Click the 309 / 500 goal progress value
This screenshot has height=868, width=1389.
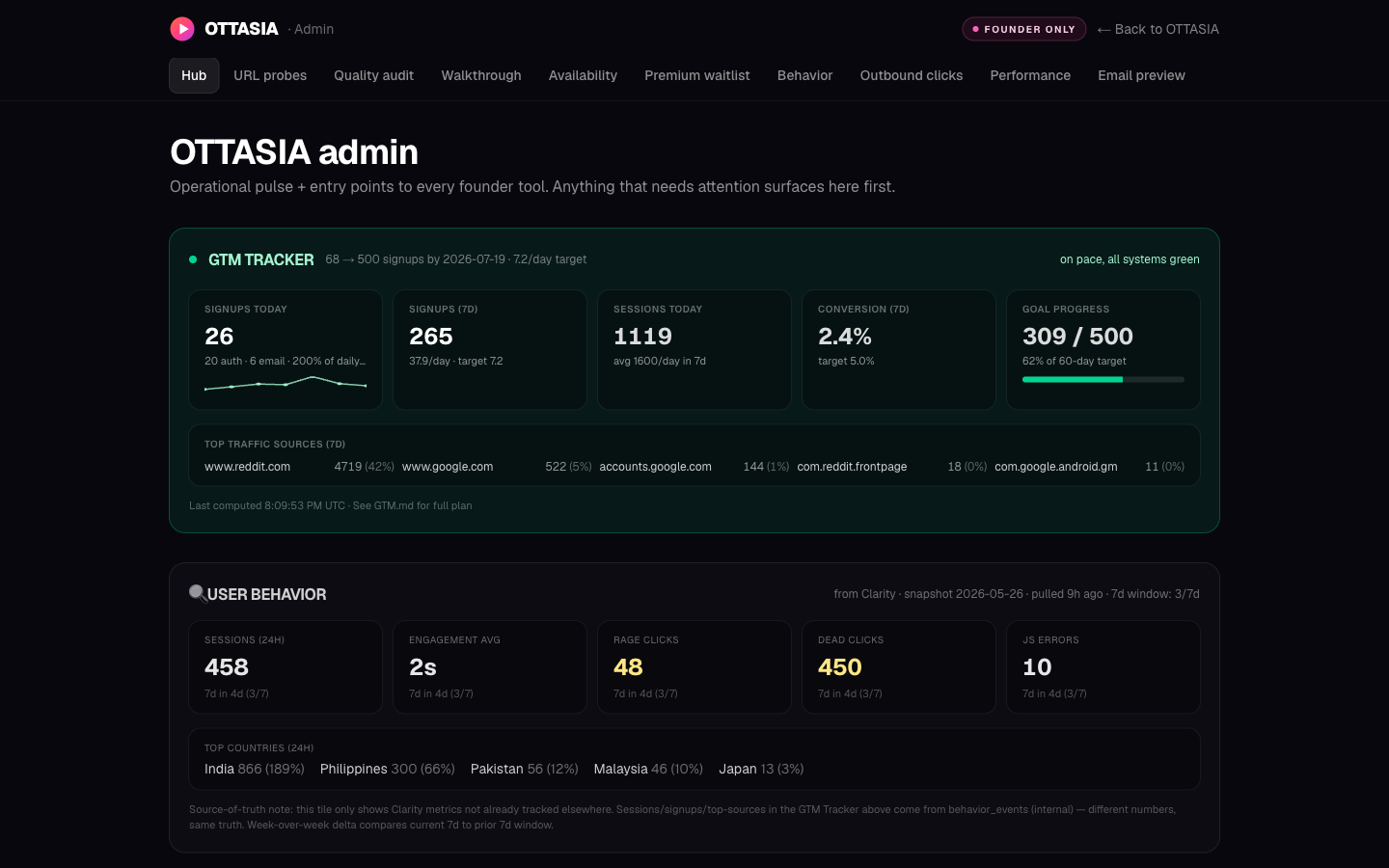pos(1077,337)
